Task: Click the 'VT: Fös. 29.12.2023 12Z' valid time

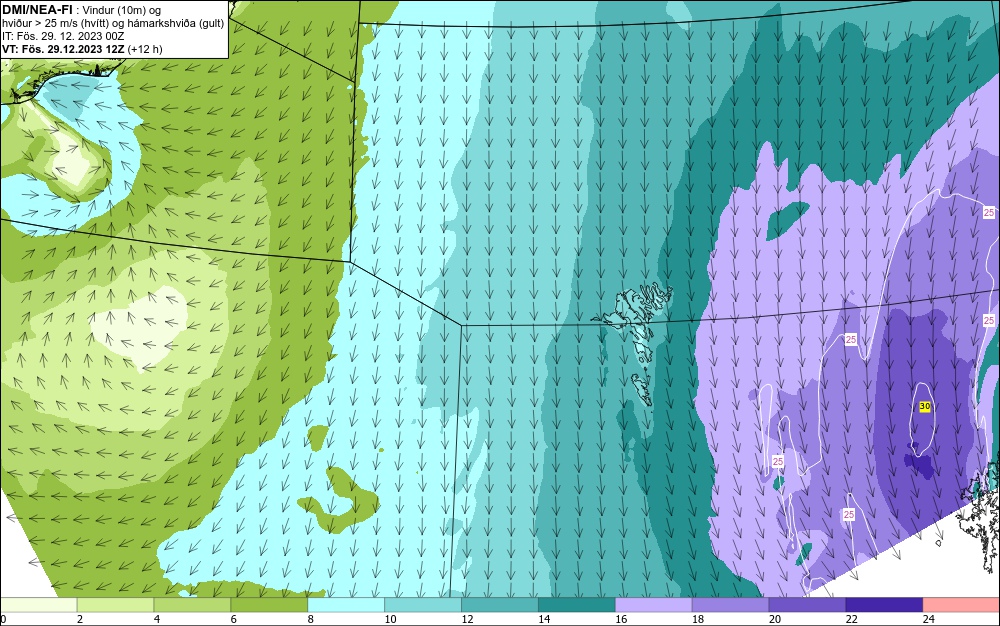Action: pos(64,49)
